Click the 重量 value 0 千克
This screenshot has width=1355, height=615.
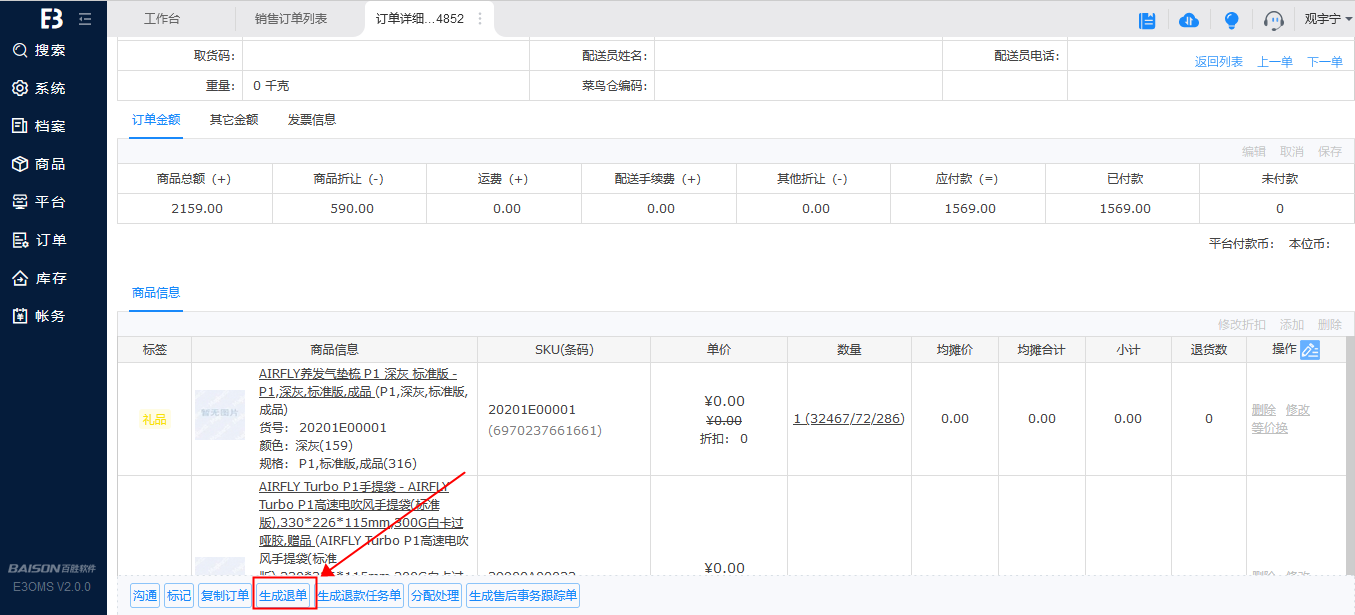pos(271,86)
